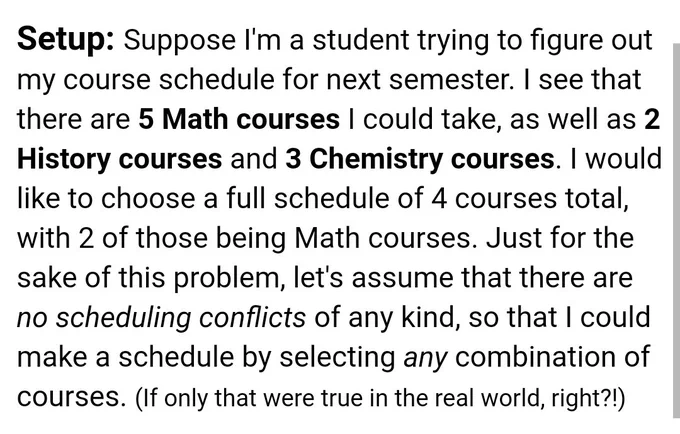Click the word "student"
The image size is (680, 434).
pos(361,40)
